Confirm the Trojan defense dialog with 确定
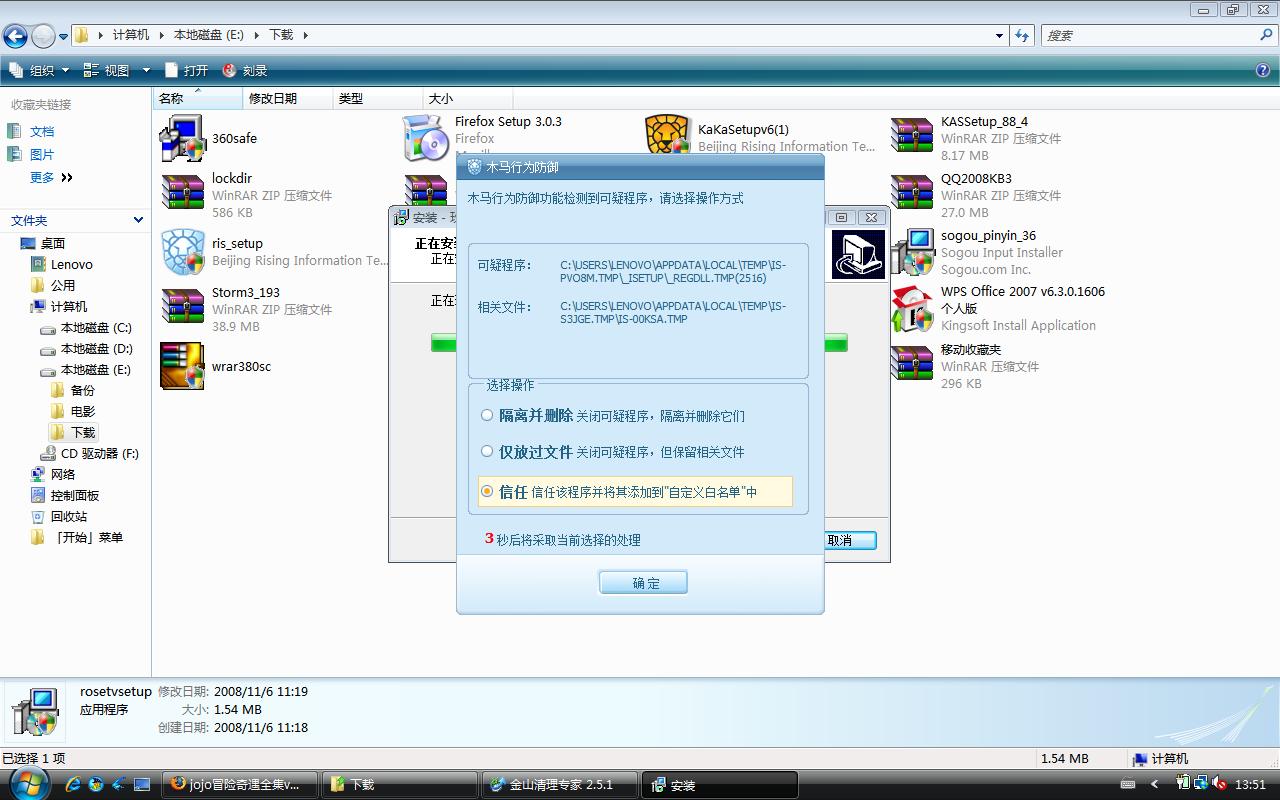The image size is (1280, 800). [x=644, y=583]
